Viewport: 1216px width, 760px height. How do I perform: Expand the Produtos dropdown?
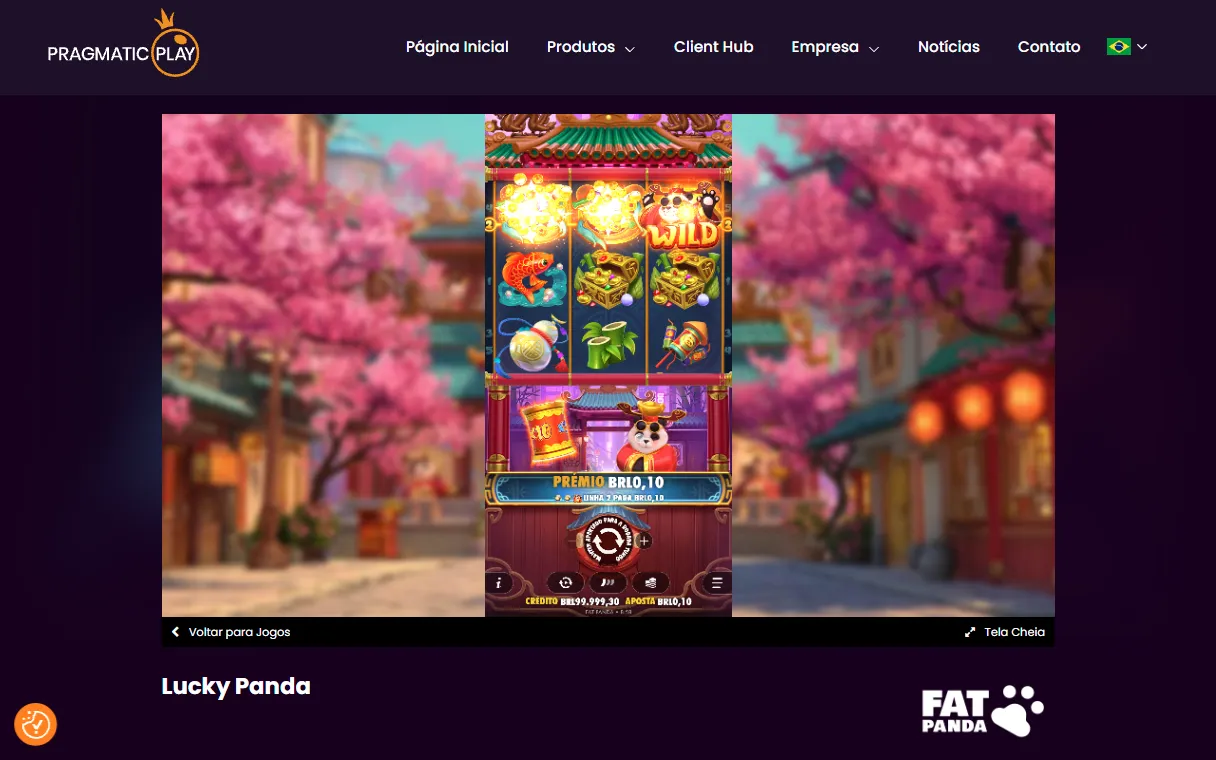coord(629,48)
